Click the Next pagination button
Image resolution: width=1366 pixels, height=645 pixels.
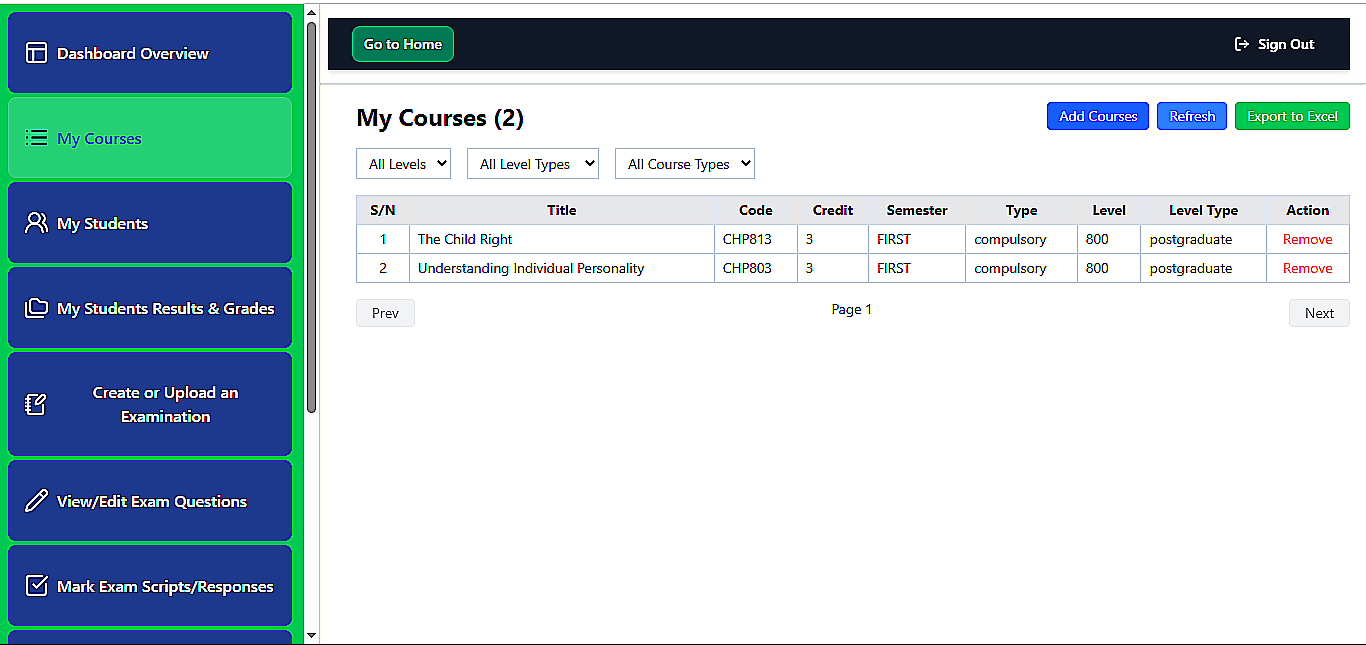1319,313
